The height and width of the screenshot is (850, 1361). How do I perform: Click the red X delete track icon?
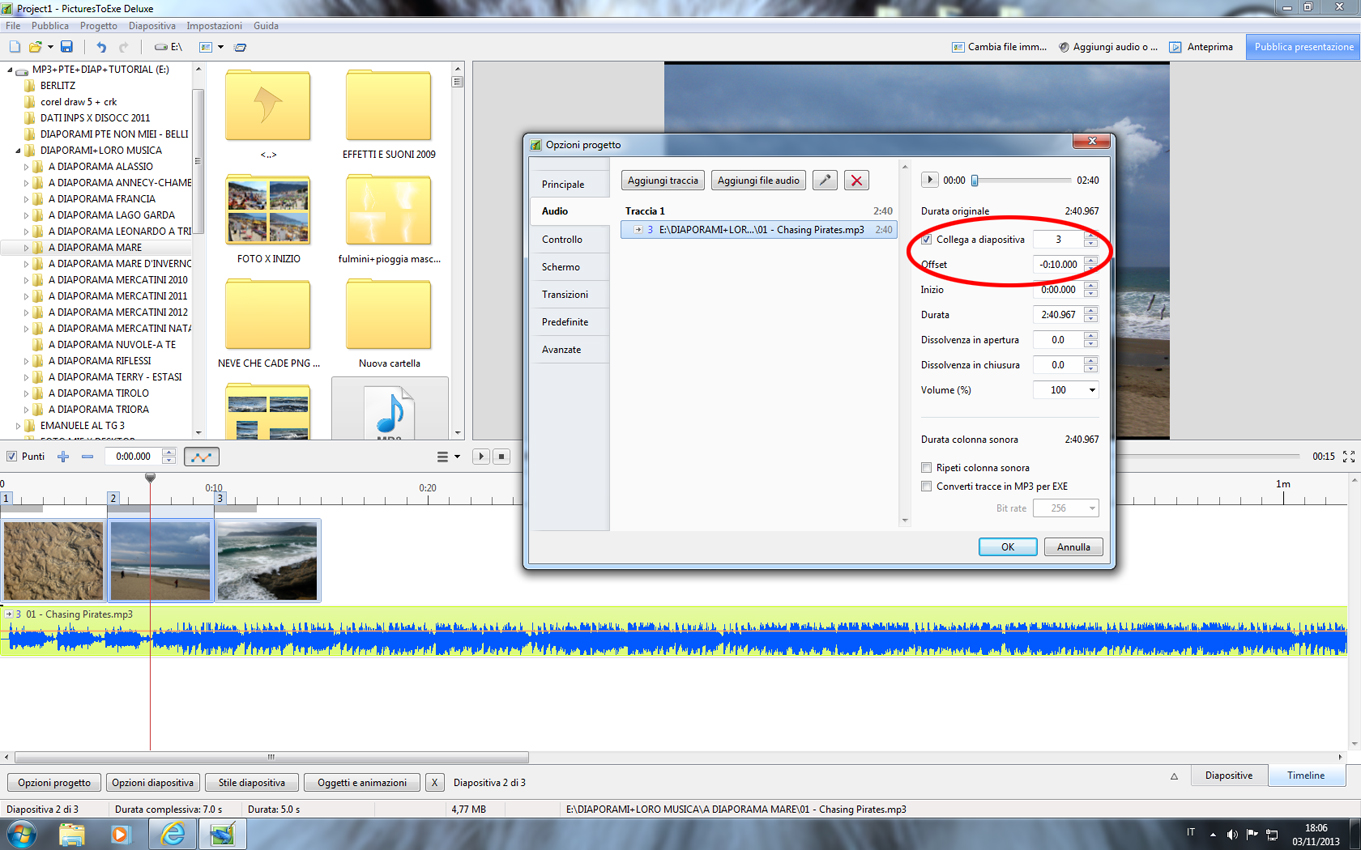856,181
